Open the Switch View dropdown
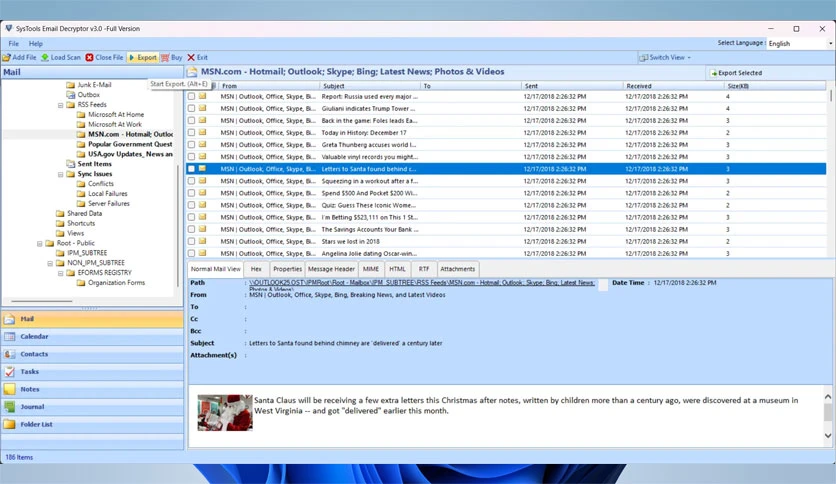 point(665,58)
